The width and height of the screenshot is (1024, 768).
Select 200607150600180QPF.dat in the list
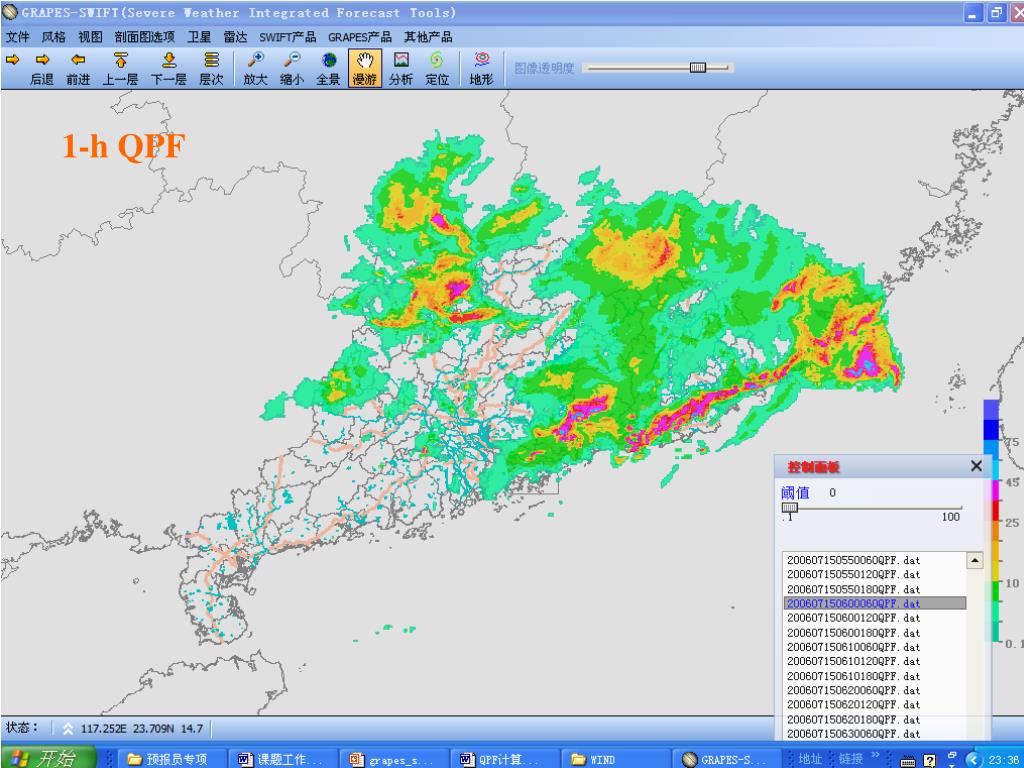[x=853, y=632]
